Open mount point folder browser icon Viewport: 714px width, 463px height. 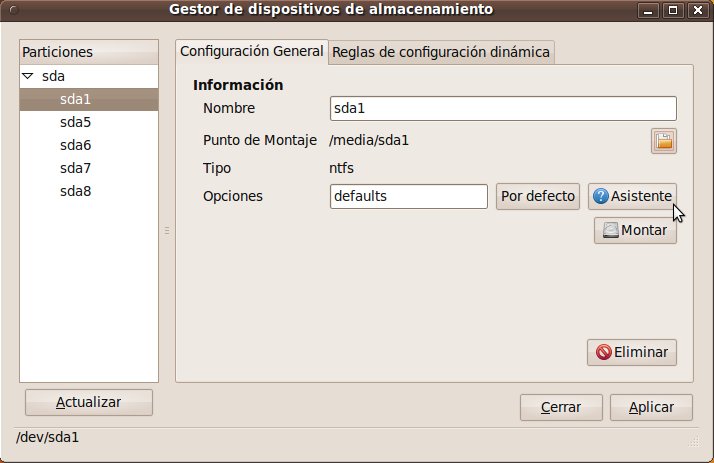click(x=663, y=141)
